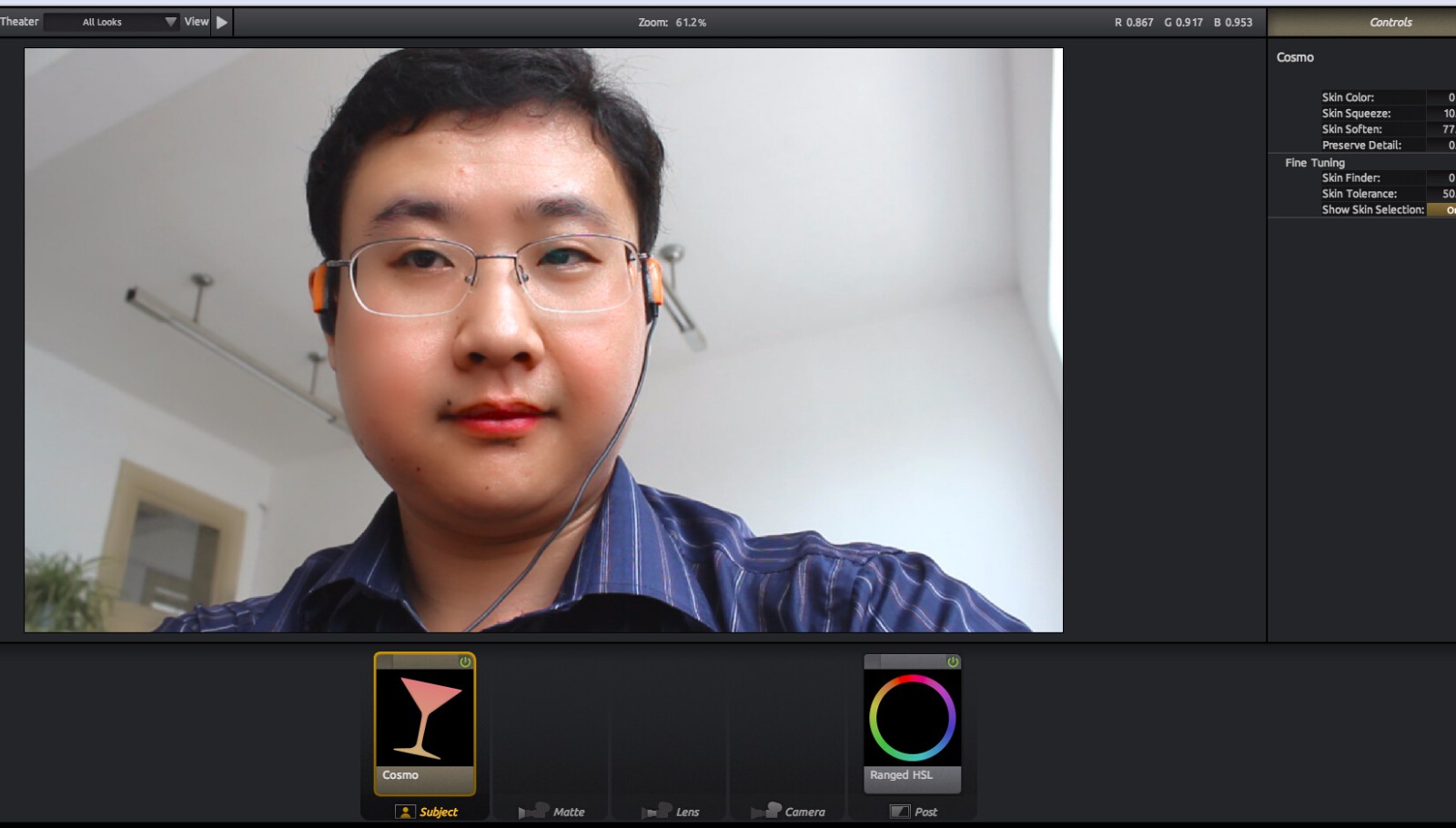The image size is (1456, 828).
Task: Click the Post section square icon
Action: 900,812
